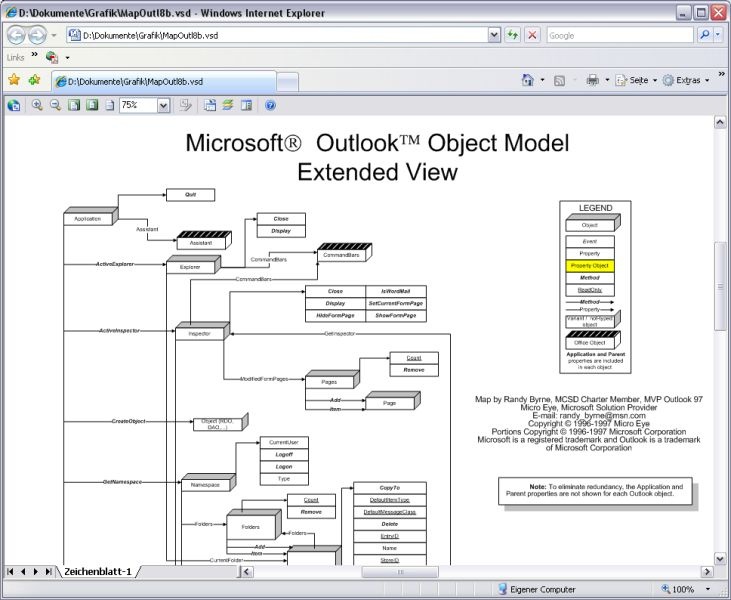Click the stop loading red X icon
The height and width of the screenshot is (600, 731).
point(532,35)
